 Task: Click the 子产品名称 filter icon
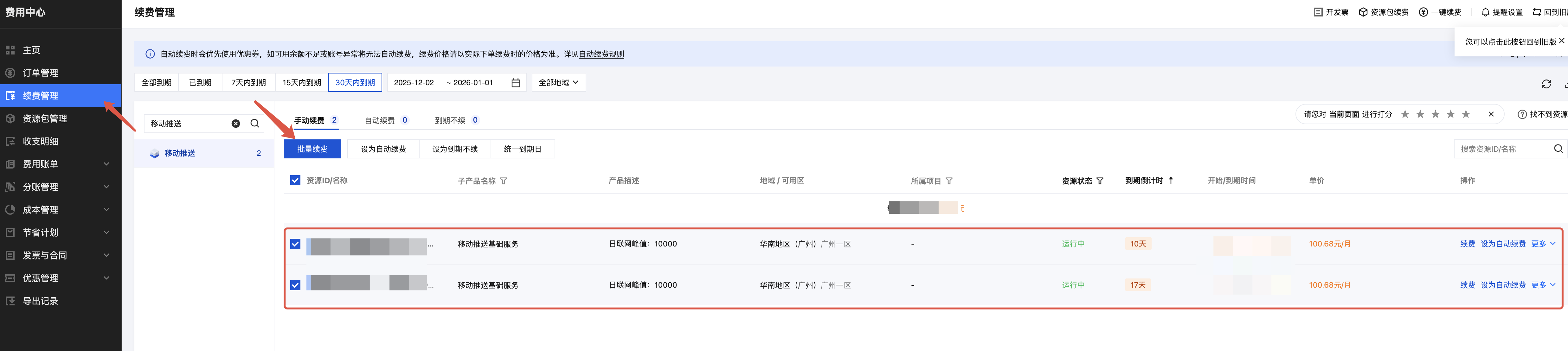504,181
